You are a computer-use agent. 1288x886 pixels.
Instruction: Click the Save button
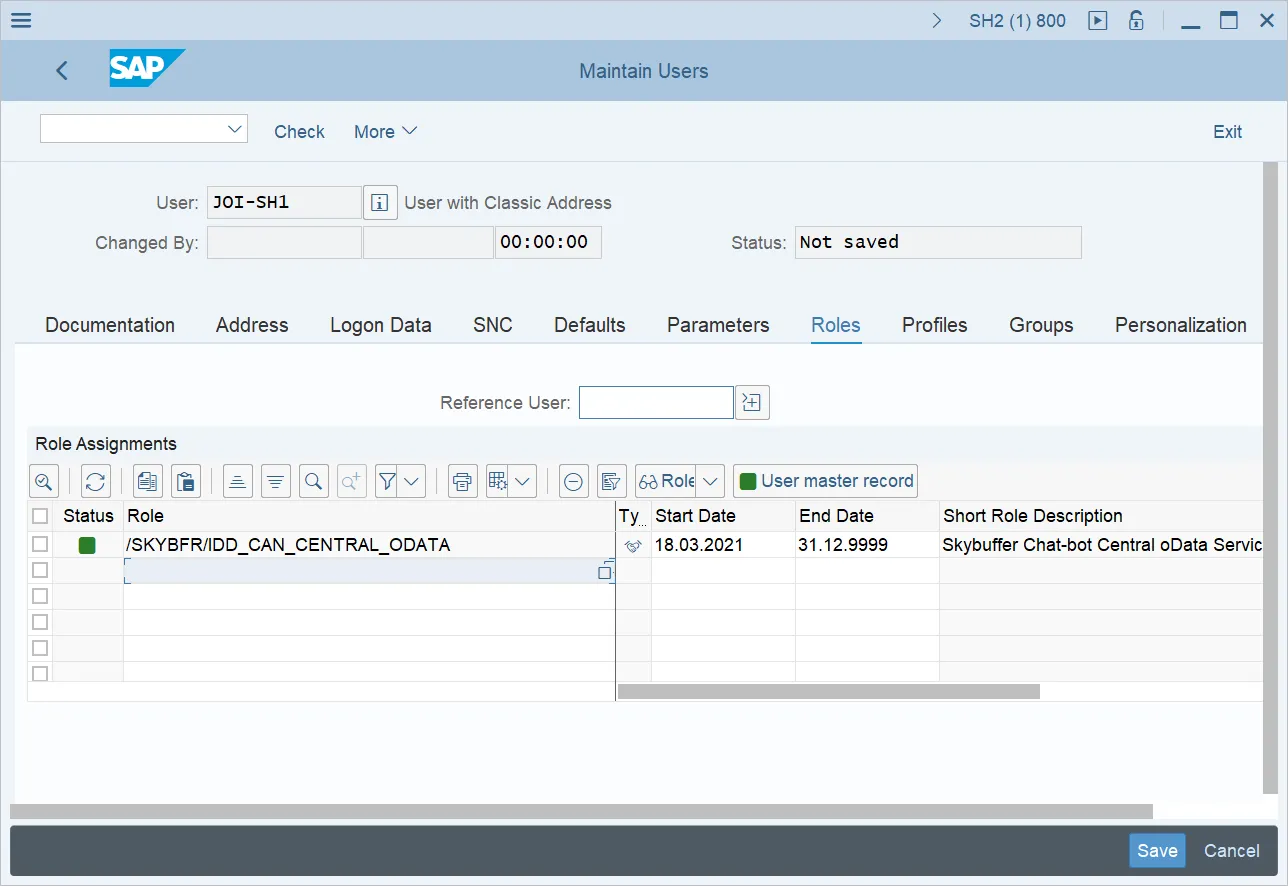click(1157, 851)
